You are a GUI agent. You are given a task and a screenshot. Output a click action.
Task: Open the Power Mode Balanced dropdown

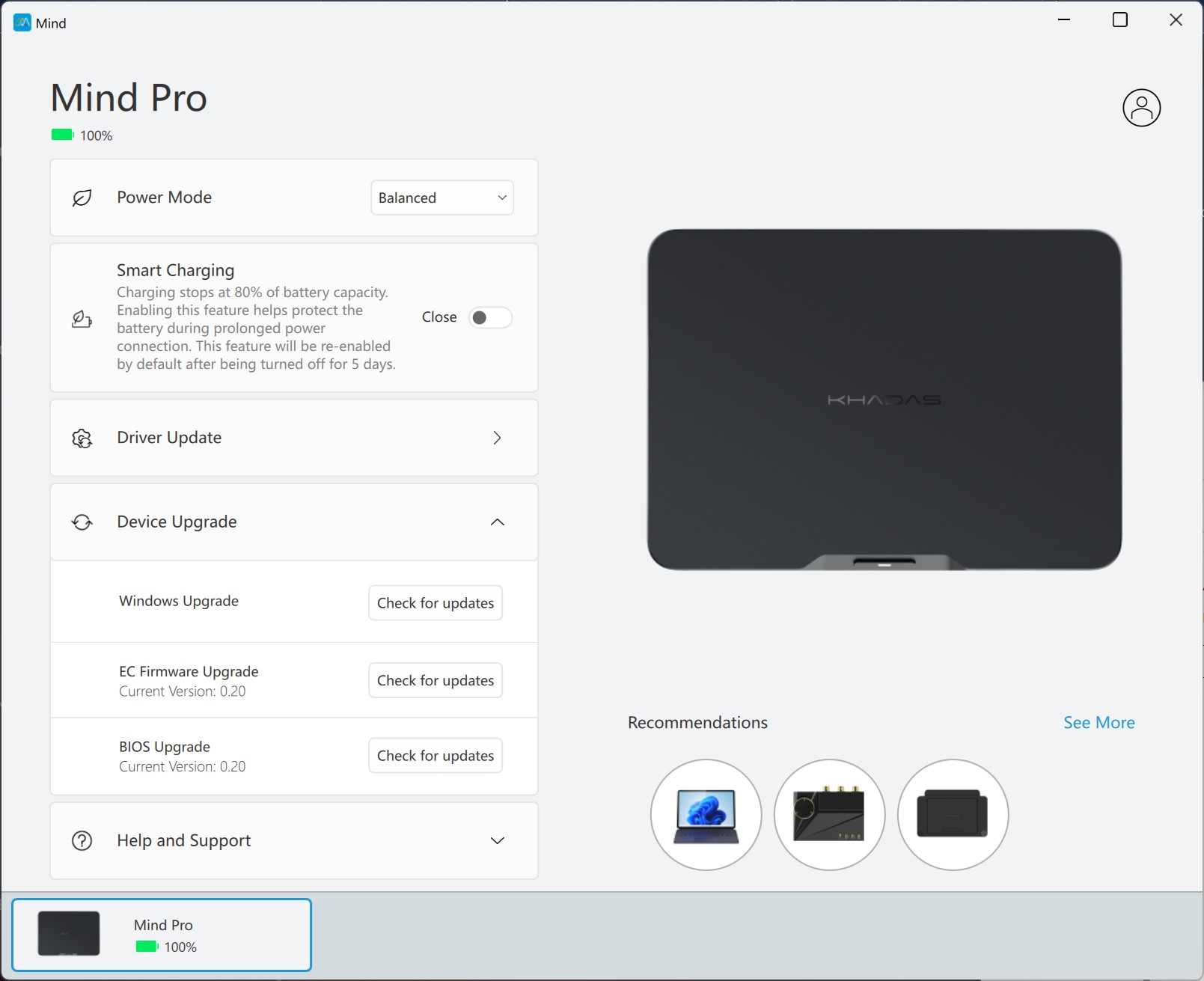click(441, 198)
